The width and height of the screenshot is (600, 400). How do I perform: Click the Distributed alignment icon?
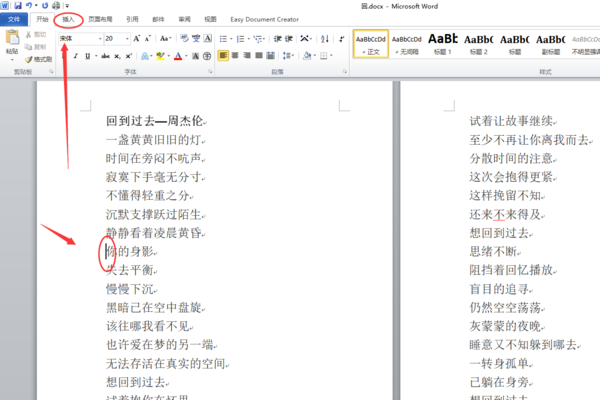(271, 56)
